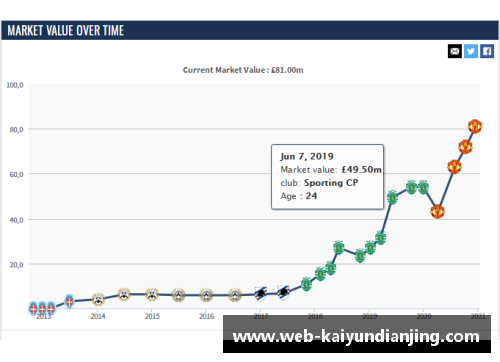Select the raised red-cross marker in mid-2013
Image resolution: width=500 pixels, height=362 pixels.
click(69, 301)
